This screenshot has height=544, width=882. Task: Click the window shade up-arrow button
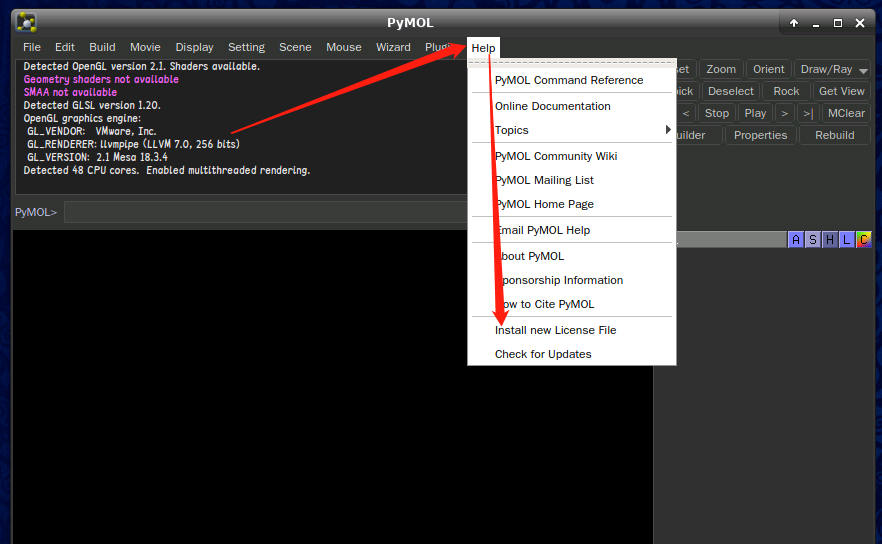click(794, 23)
